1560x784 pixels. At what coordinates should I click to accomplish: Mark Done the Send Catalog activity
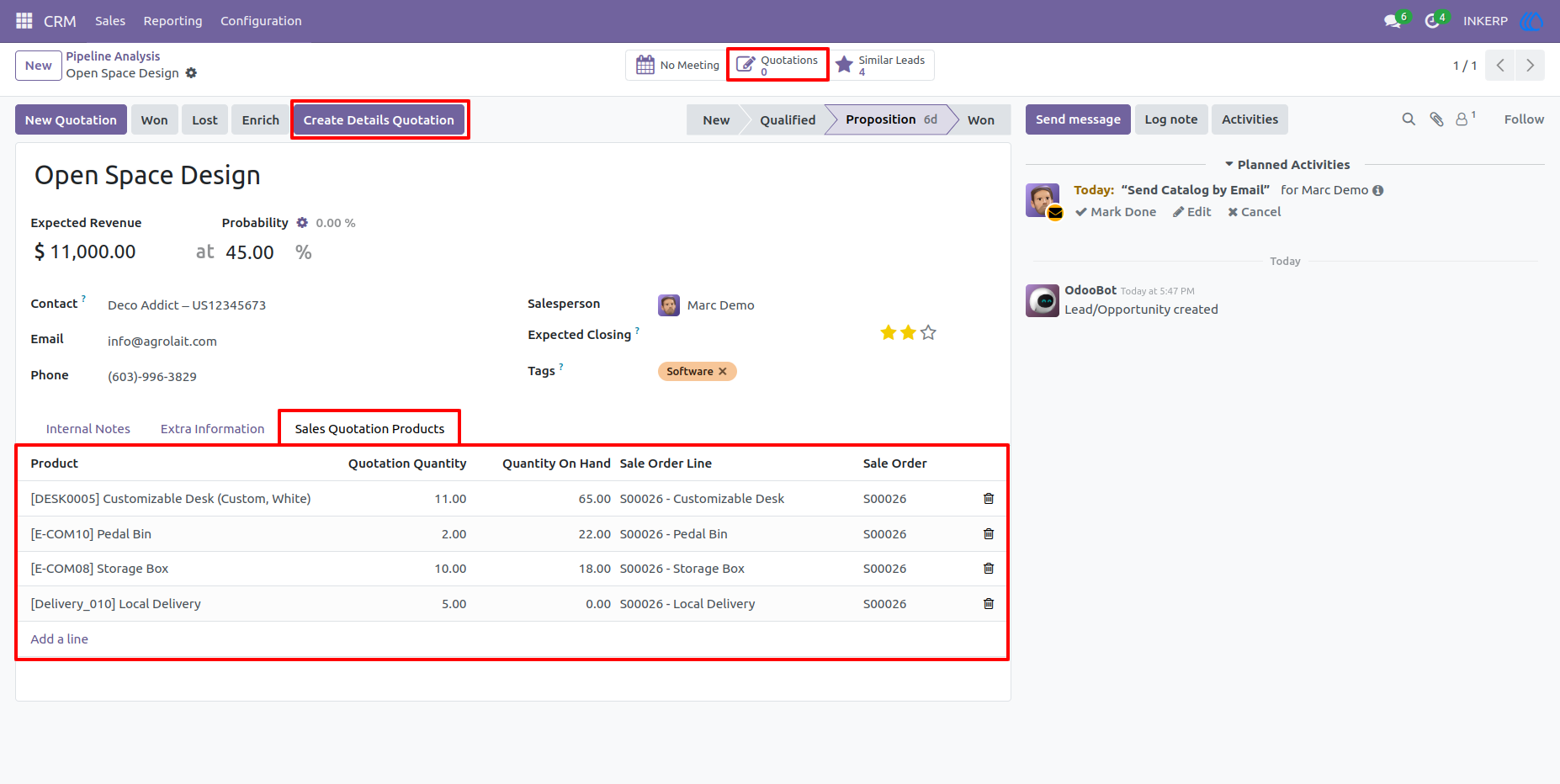point(1116,212)
